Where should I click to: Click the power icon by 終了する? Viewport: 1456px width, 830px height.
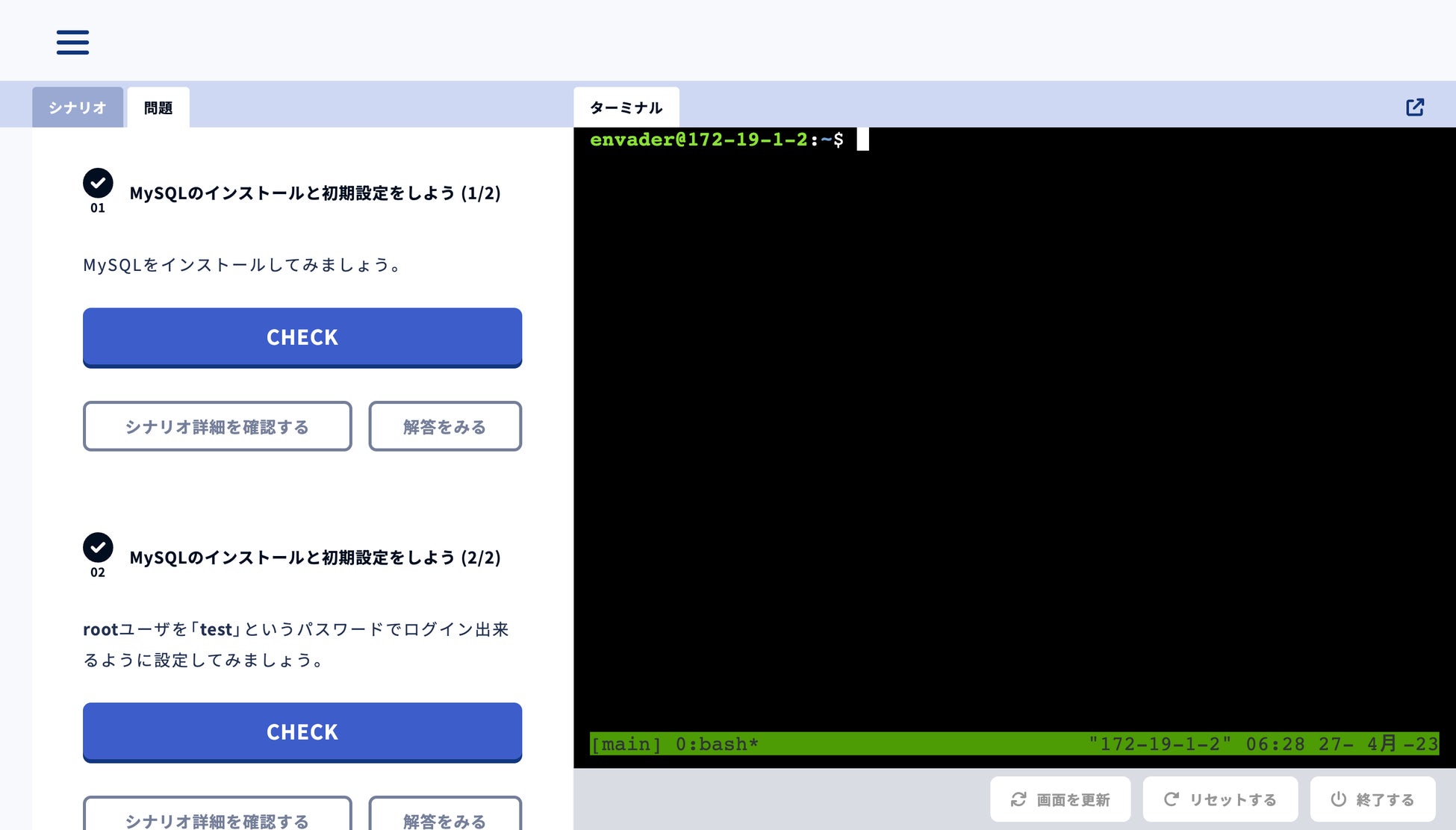1338,799
